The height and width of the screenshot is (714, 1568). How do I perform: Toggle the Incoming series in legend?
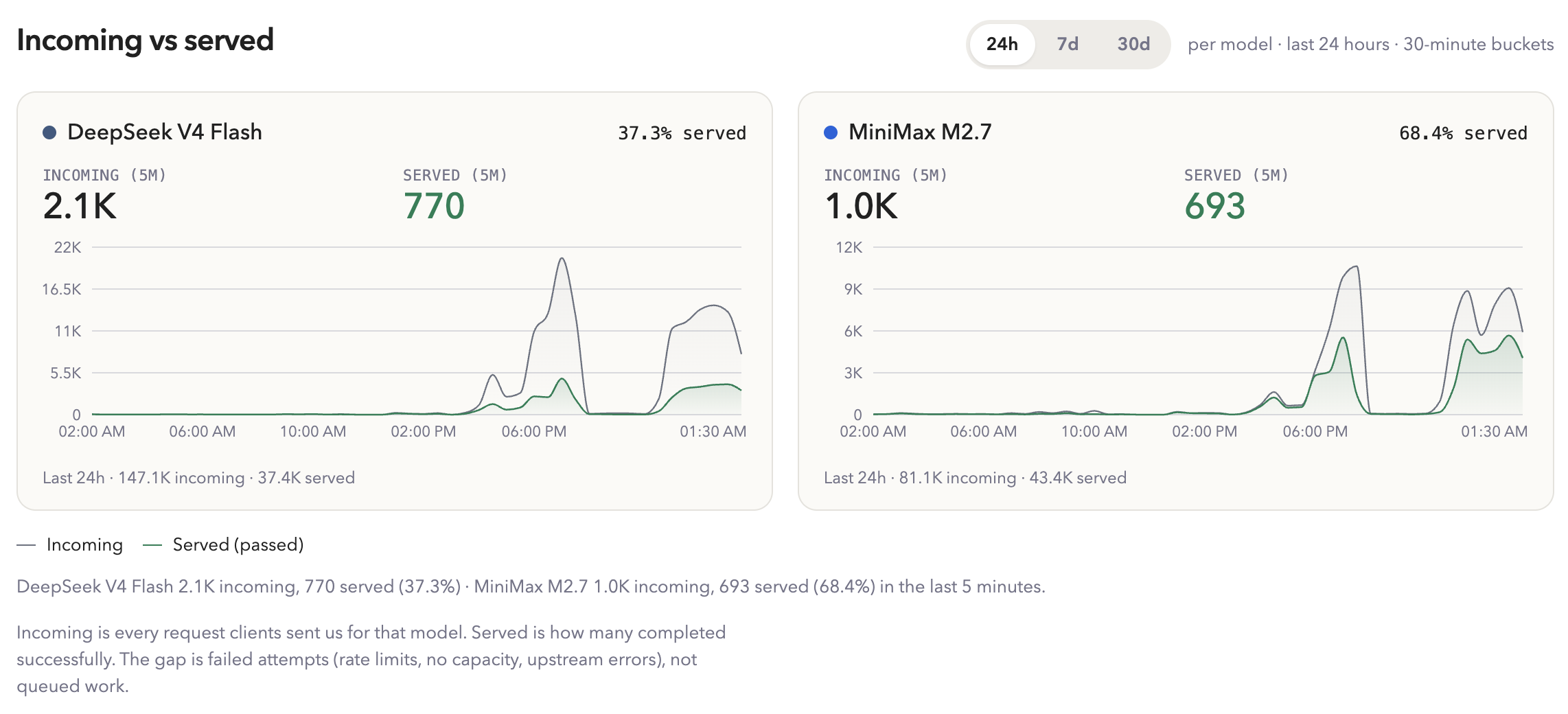[84, 545]
